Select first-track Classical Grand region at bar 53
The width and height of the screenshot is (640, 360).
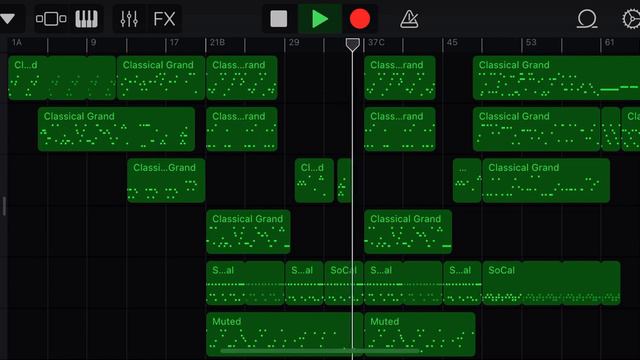tap(556, 78)
